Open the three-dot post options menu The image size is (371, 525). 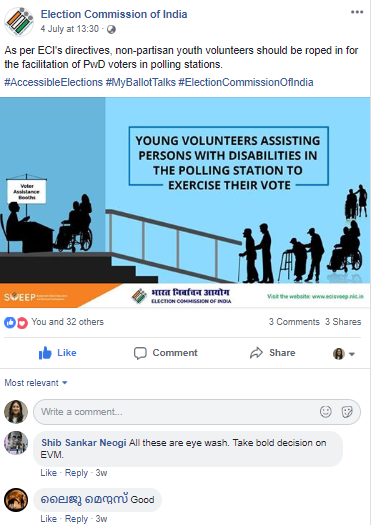[357, 12]
